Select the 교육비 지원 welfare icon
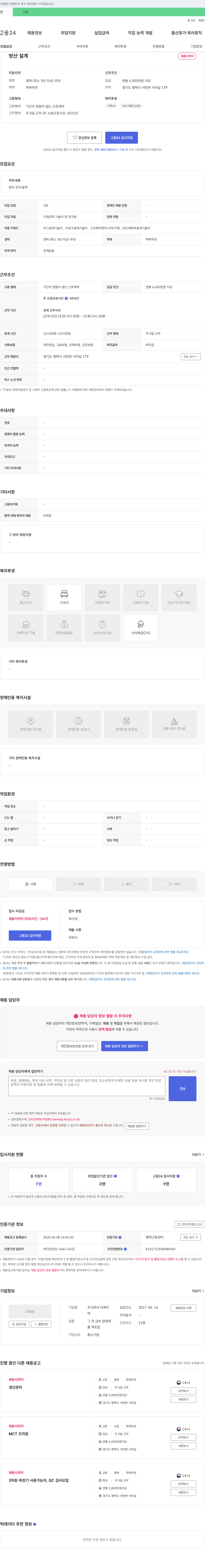 tap(141, 597)
